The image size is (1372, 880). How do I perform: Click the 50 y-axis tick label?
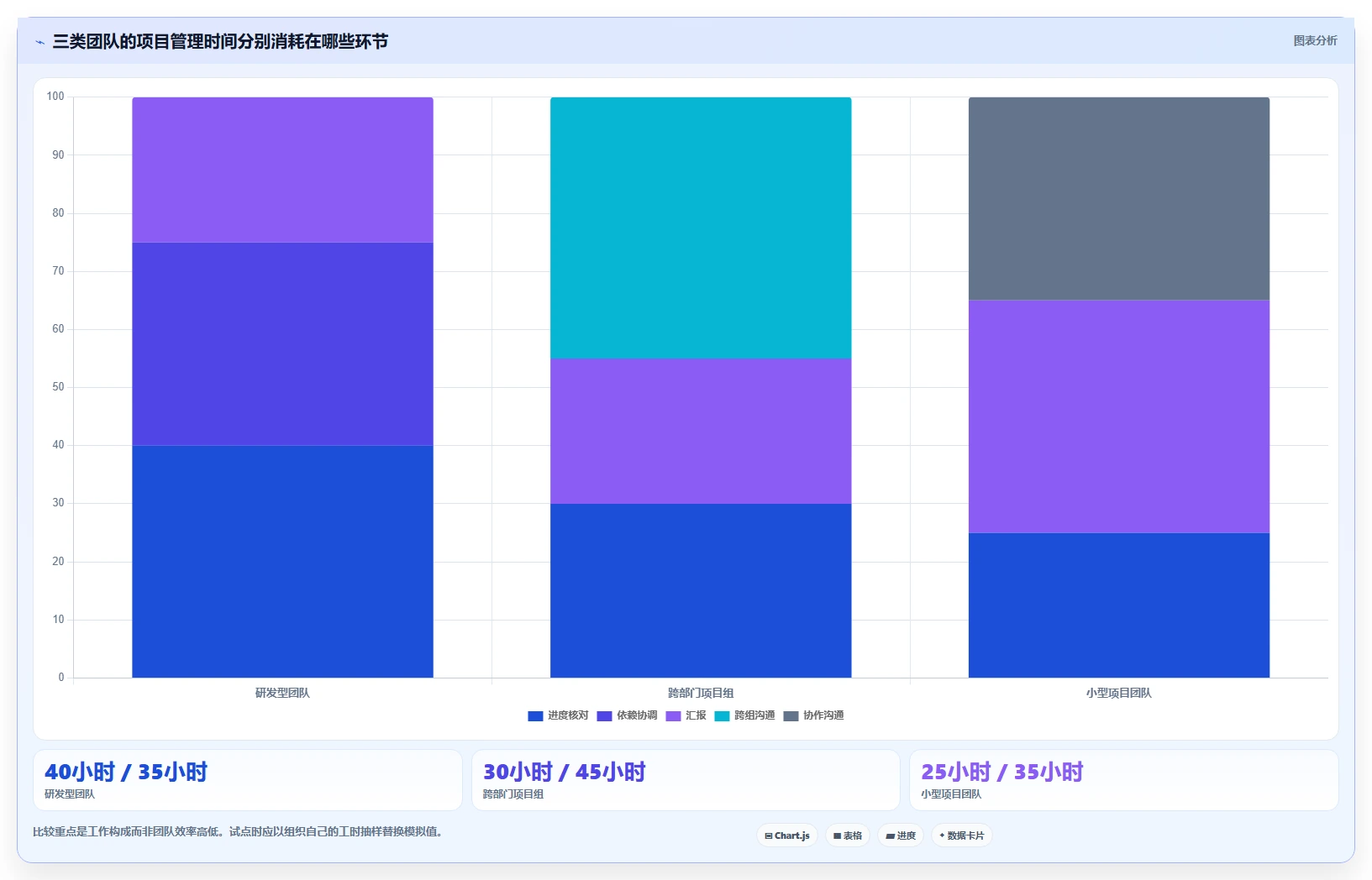pyautogui.click(x=58, y=387)
